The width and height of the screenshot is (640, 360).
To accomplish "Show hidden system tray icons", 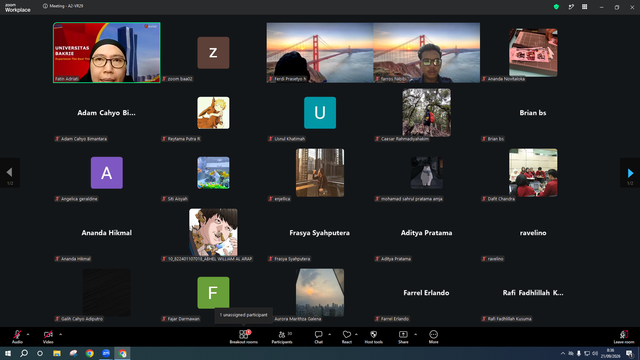I will (x=563, y=353).
